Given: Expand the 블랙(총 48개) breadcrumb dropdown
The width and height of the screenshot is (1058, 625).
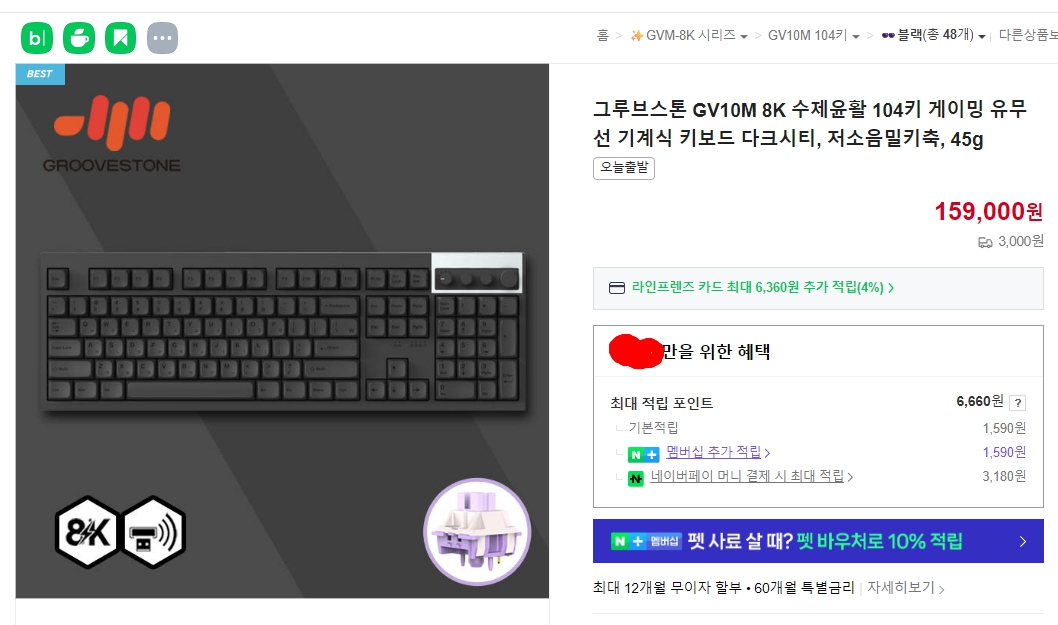Looking at the screenshot, I should coord(982,36).
